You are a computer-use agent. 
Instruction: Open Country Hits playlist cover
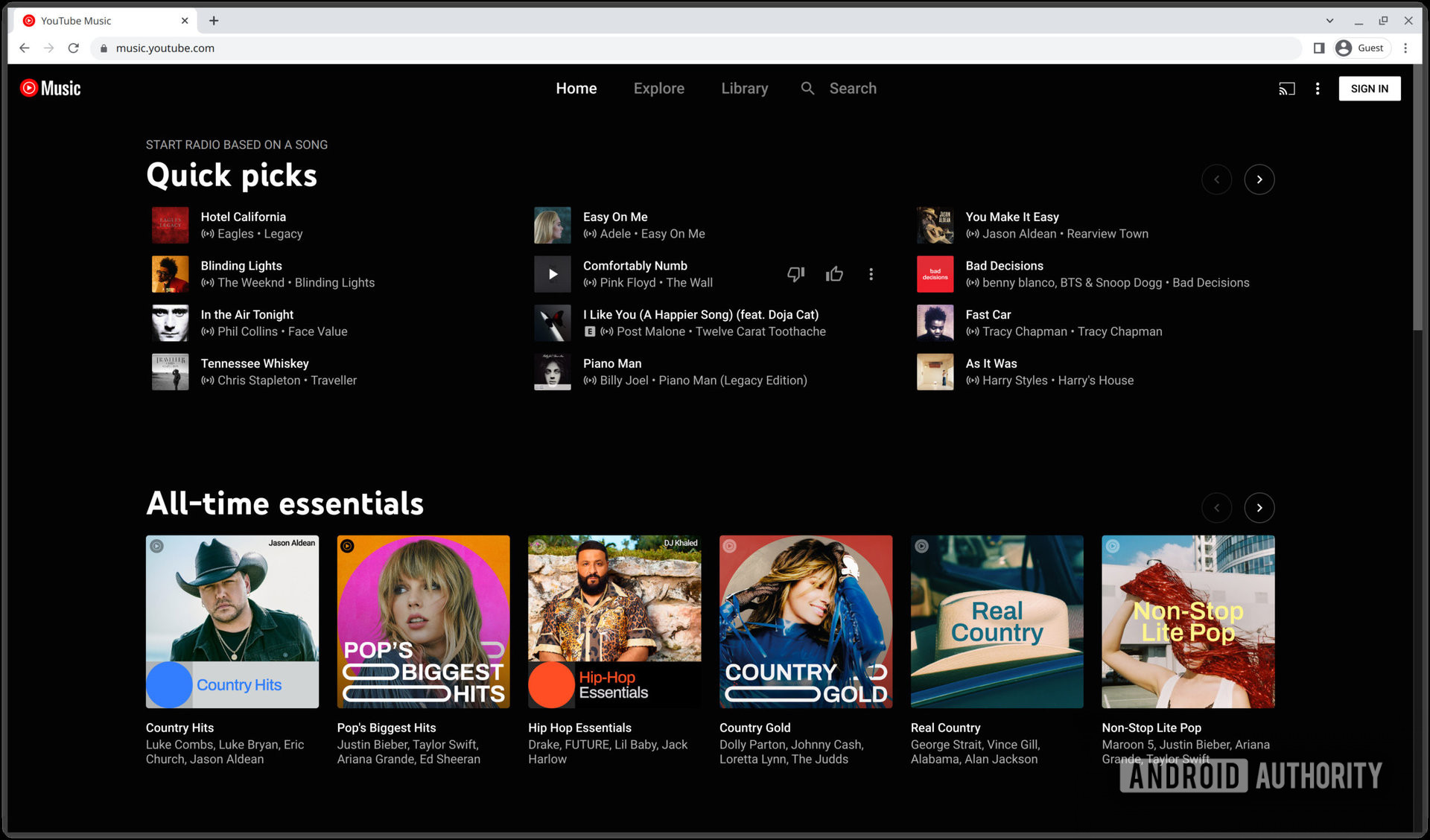[x=232, y=622]
